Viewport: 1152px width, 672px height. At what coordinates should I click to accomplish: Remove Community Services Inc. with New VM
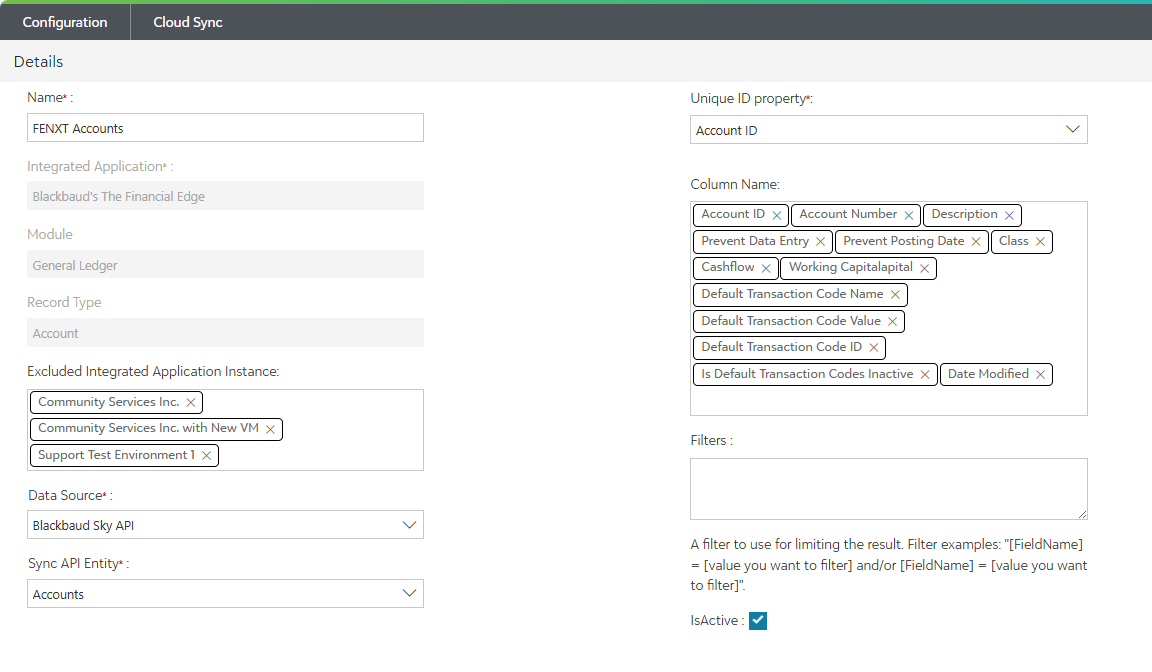[270, 429]
